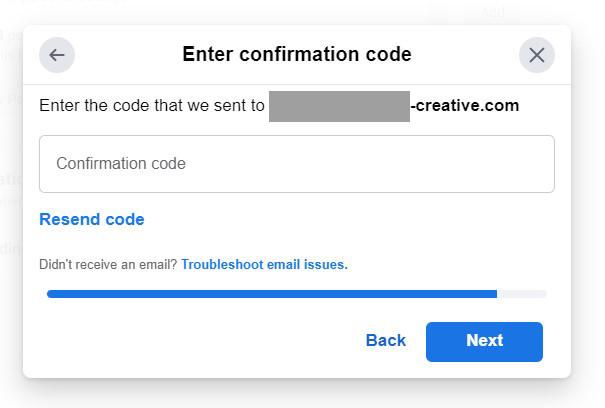The height and width of the screenshot is (408, 605).
Task: Click the left arrow icon in dialog header
Action: pyautogui.click(x=57, y=55)
